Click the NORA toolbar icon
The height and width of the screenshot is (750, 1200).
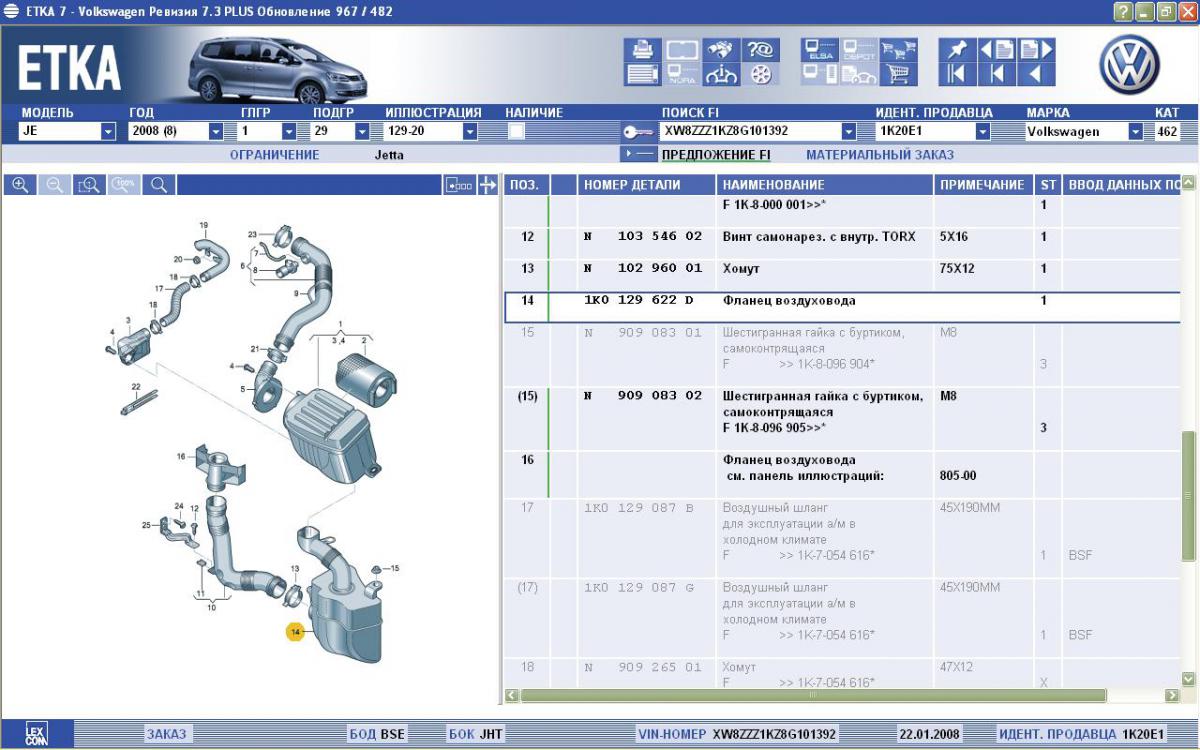683,74
